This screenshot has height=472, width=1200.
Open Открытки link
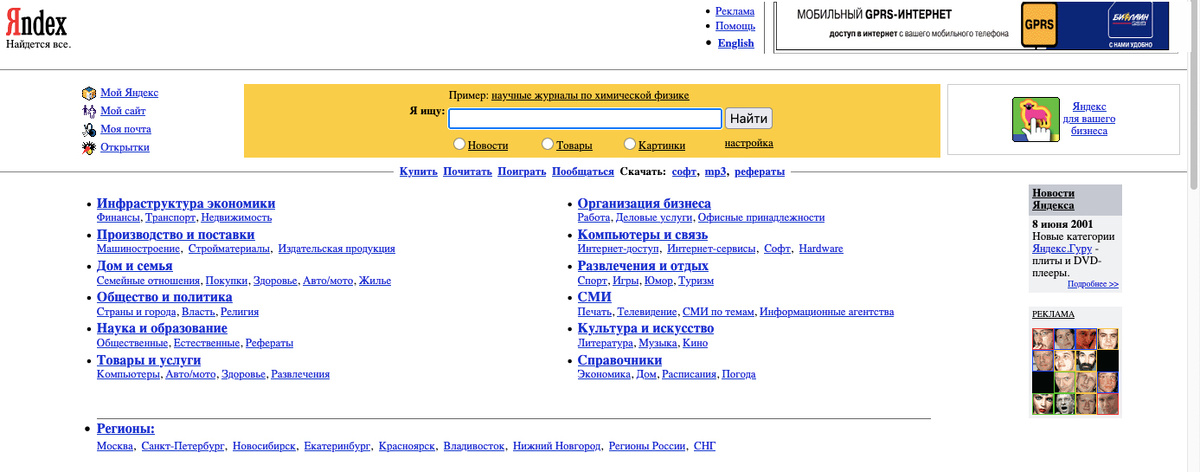(x=125, y=148)
